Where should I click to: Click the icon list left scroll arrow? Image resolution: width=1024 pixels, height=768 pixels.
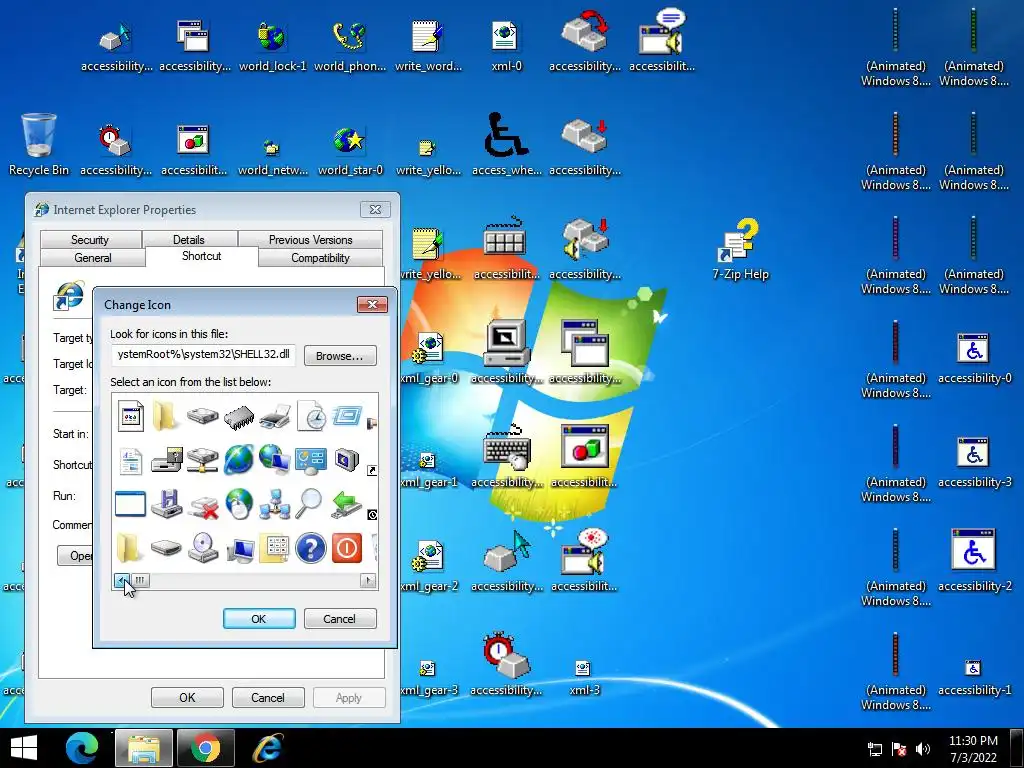pos(121,580)
